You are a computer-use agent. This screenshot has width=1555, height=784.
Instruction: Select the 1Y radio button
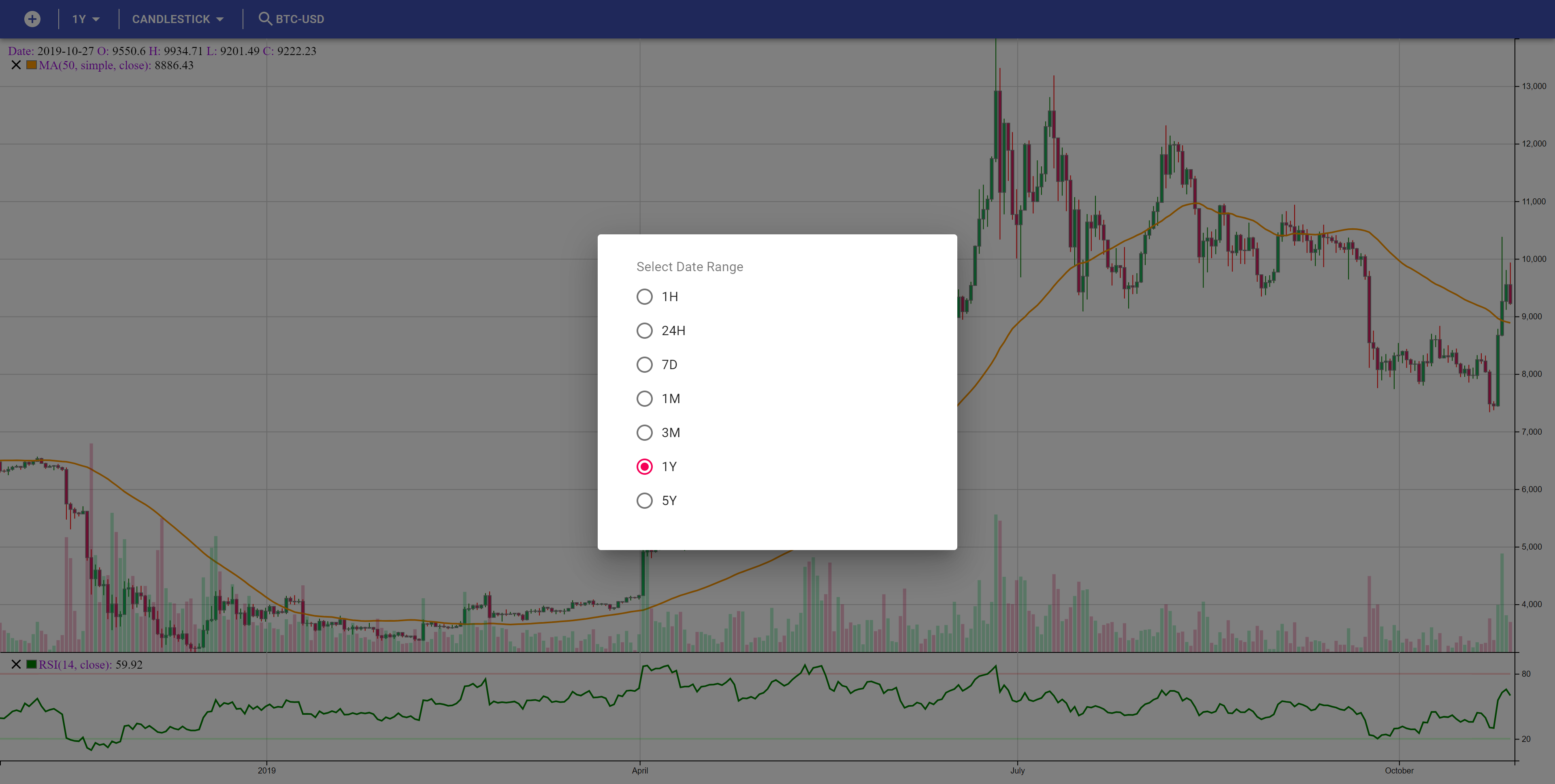645,467
